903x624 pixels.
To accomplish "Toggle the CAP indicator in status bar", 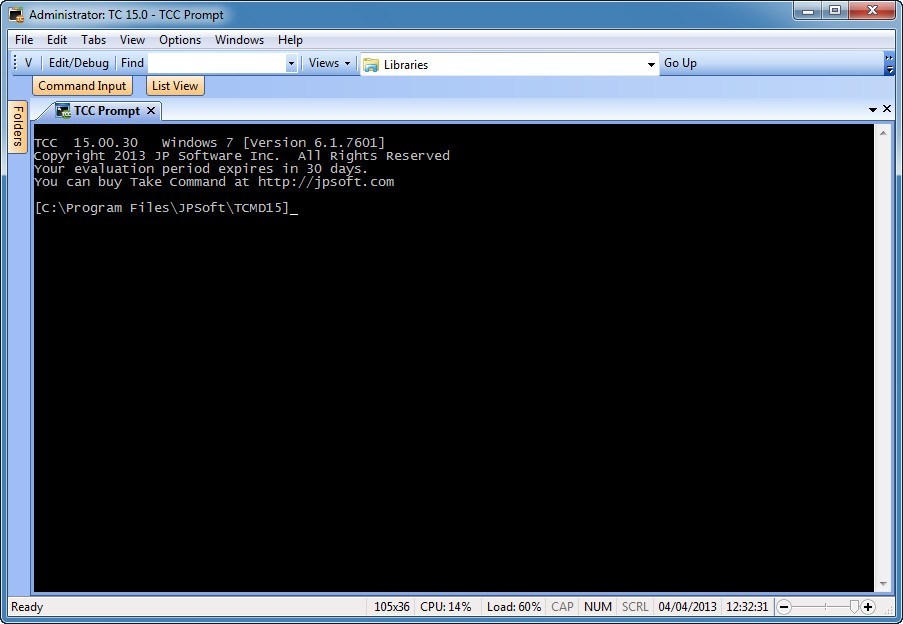I will point(562,607).
